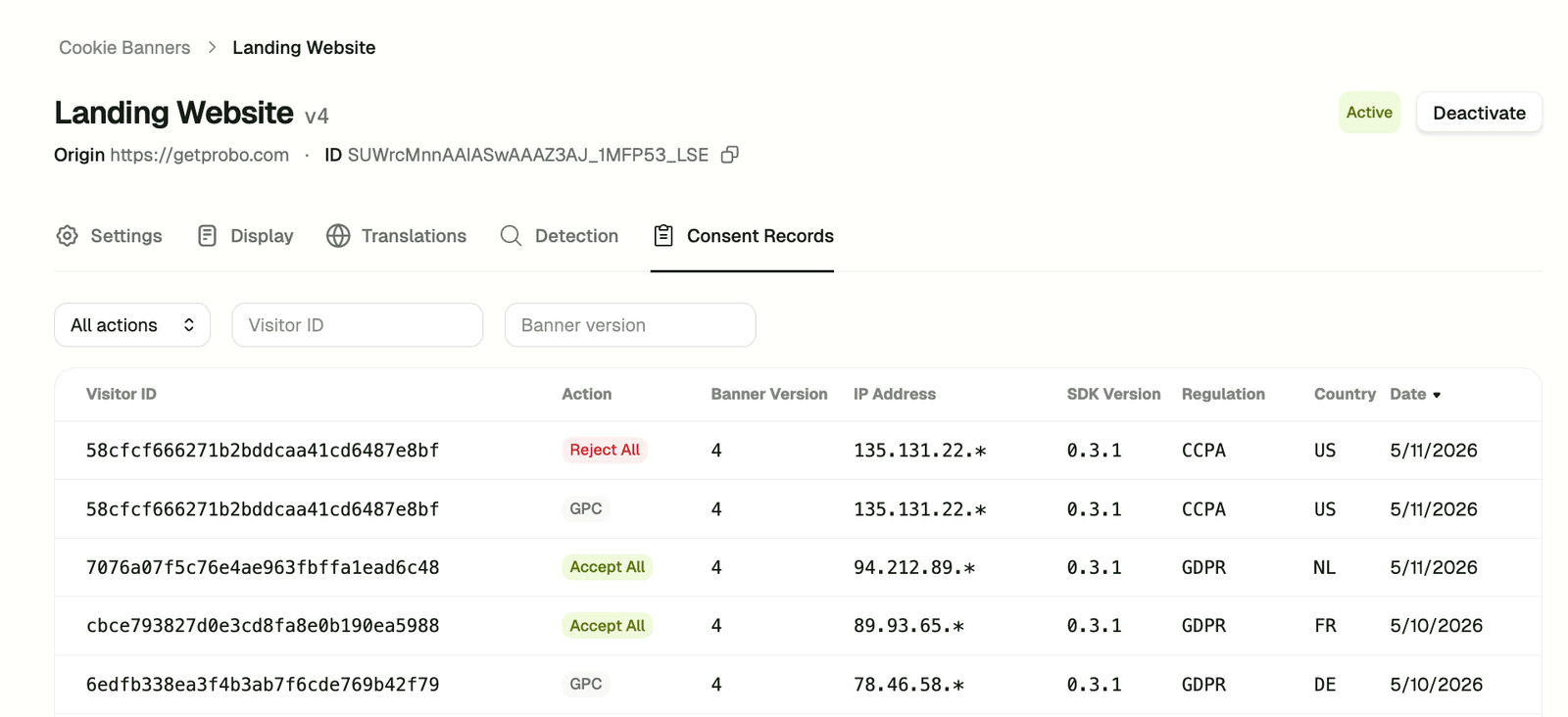
Task: Click IP address 89.93.65.*
Action: coord(909,626)
